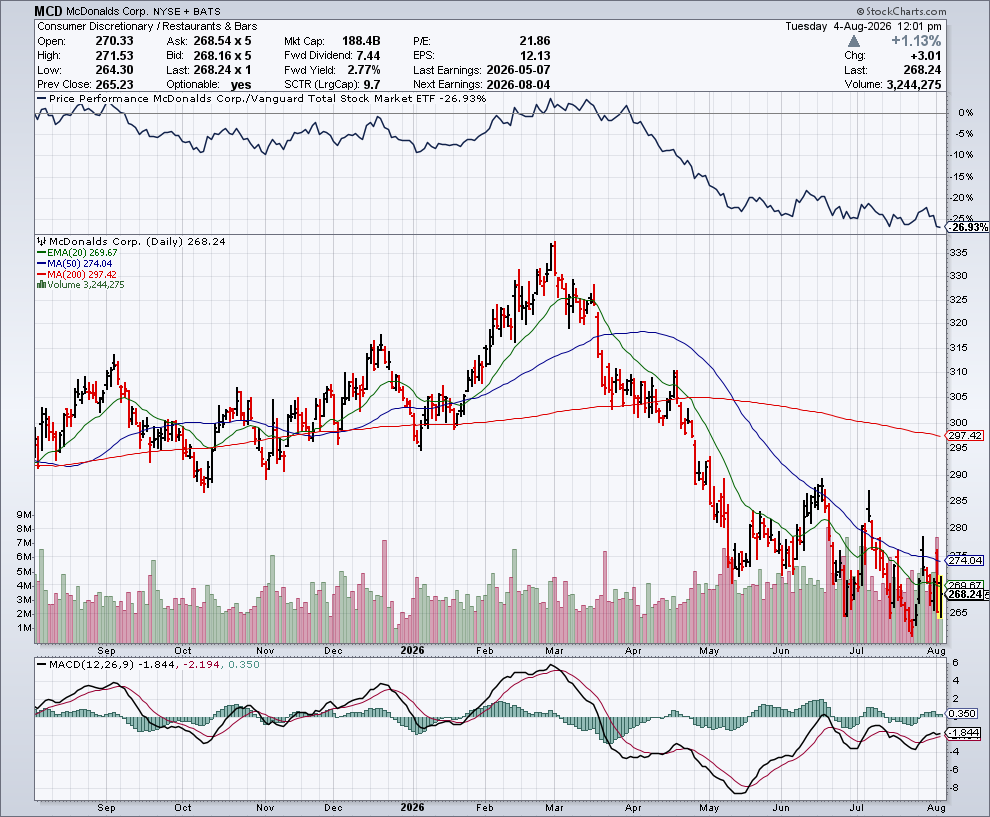The width and height of the screenshot is (990, 817).
Task: Click the volume bars icon in the legend
Action: point(42,285)
